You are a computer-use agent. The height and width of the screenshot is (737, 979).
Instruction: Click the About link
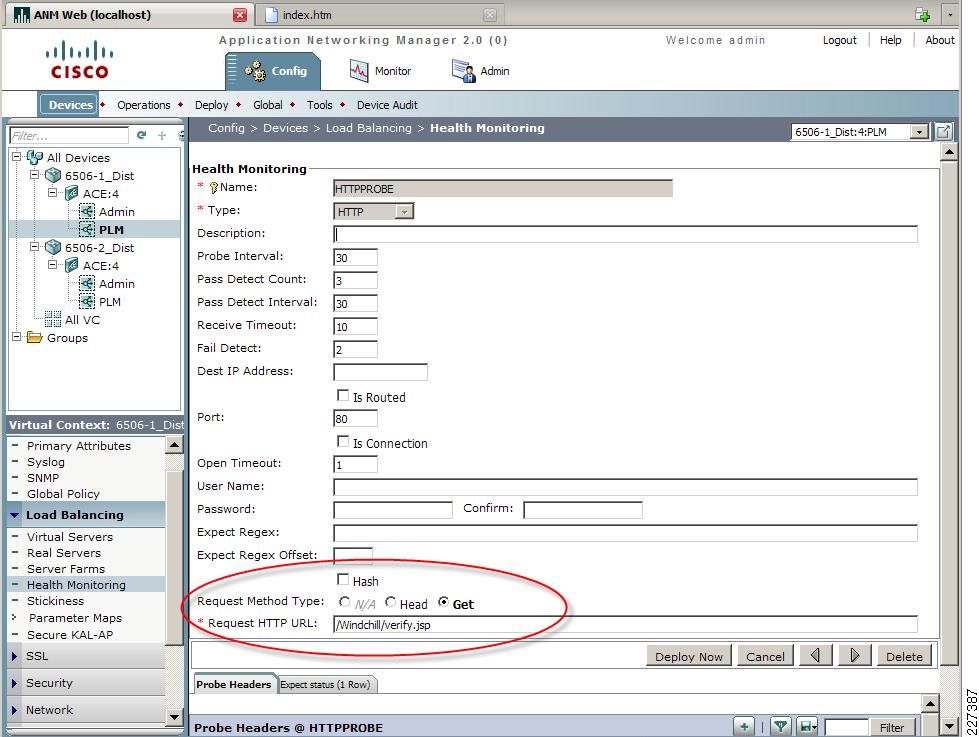click(940, 40)
